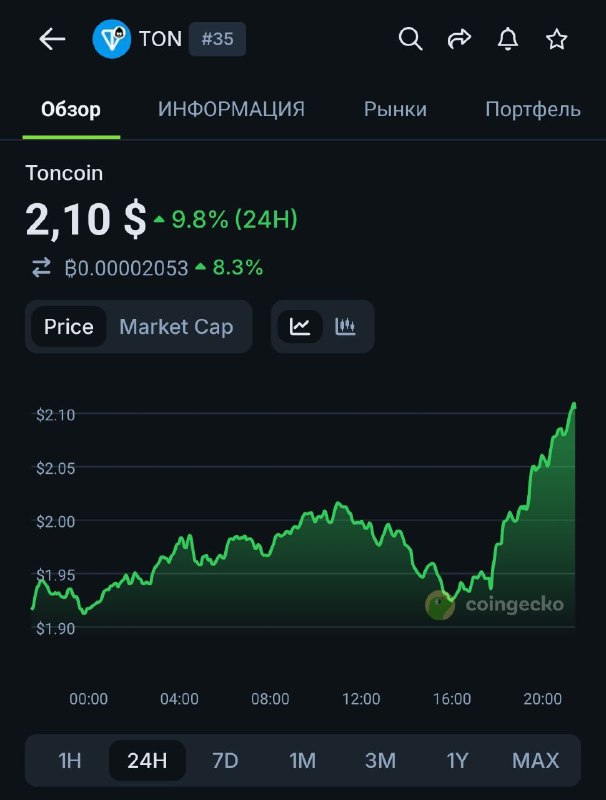This screenshot has height=800, width=606.
Task: Open notifications via the bell icon
Action: pyautogui.click(x=508, y=39)
